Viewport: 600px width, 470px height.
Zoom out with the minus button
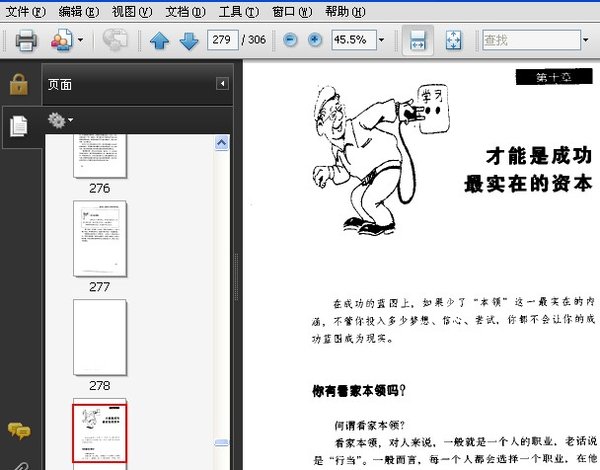(290, 40)
